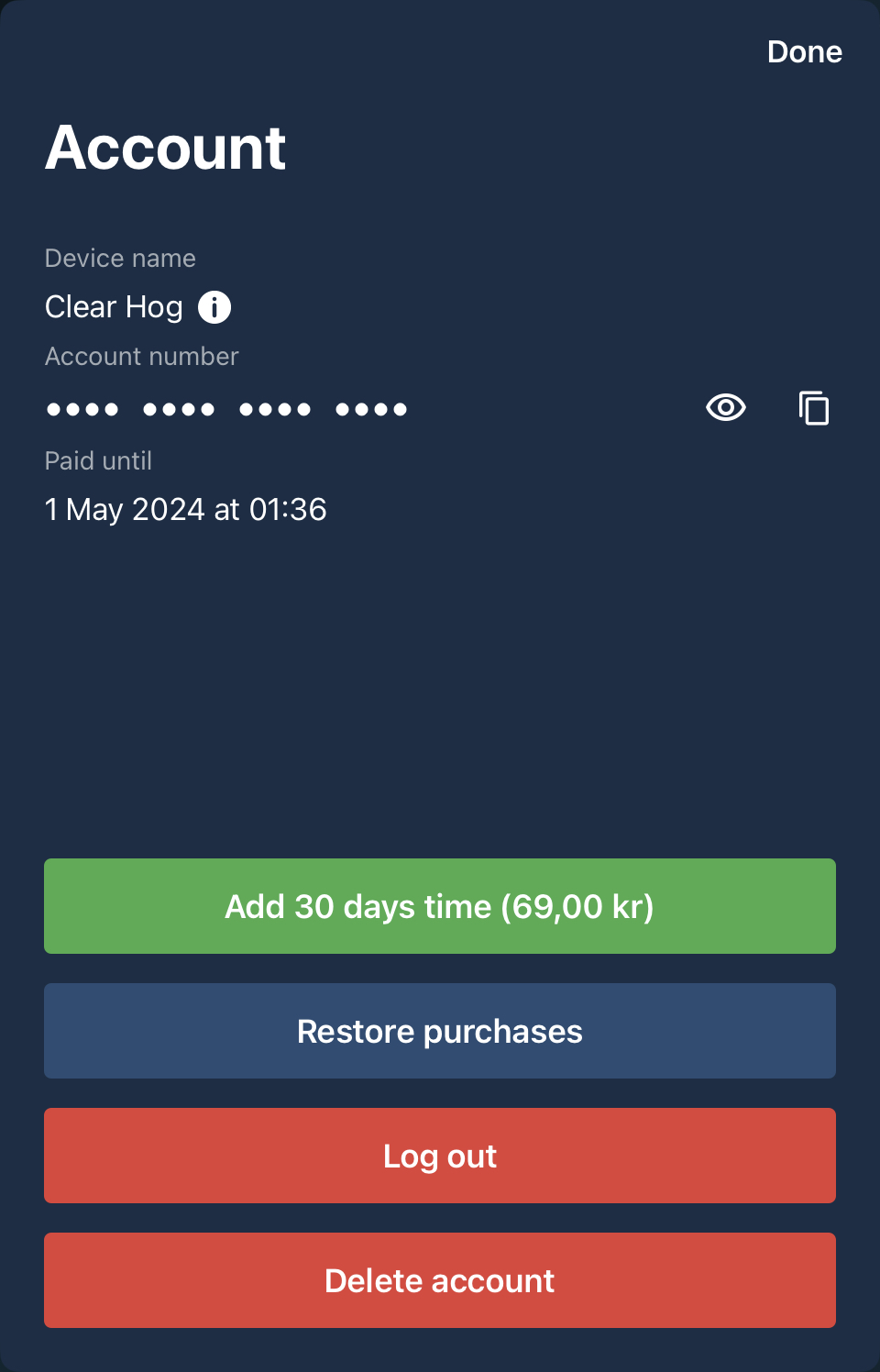Tap Done to close the Account screen
Viewport: 880px width, 1372px height.
804,52
